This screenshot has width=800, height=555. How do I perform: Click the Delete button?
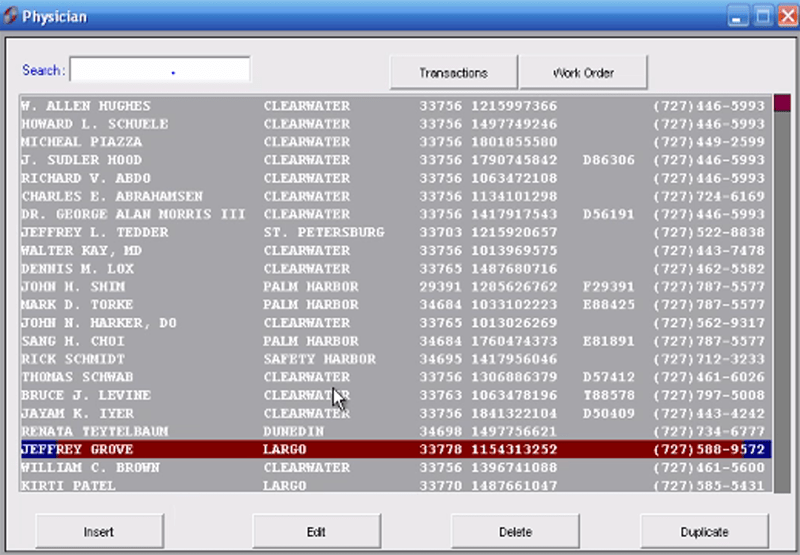click(x=515, y=532)
